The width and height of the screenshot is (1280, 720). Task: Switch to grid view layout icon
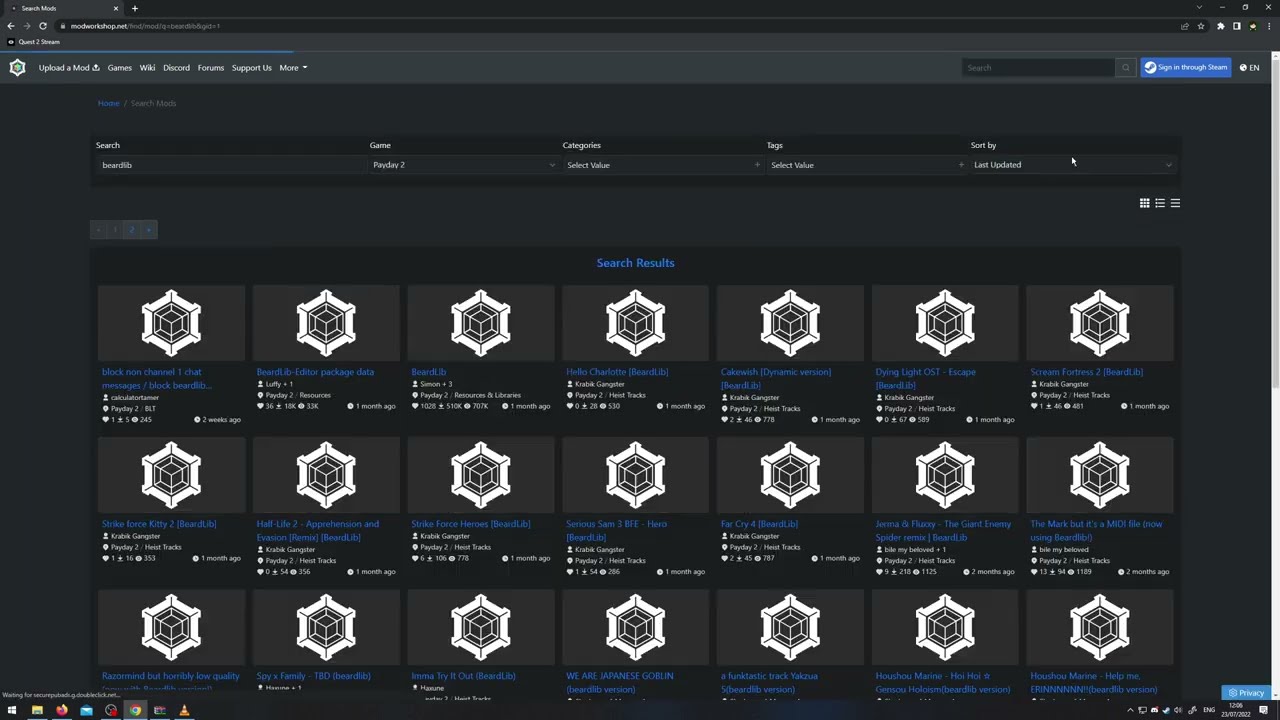1144,203
